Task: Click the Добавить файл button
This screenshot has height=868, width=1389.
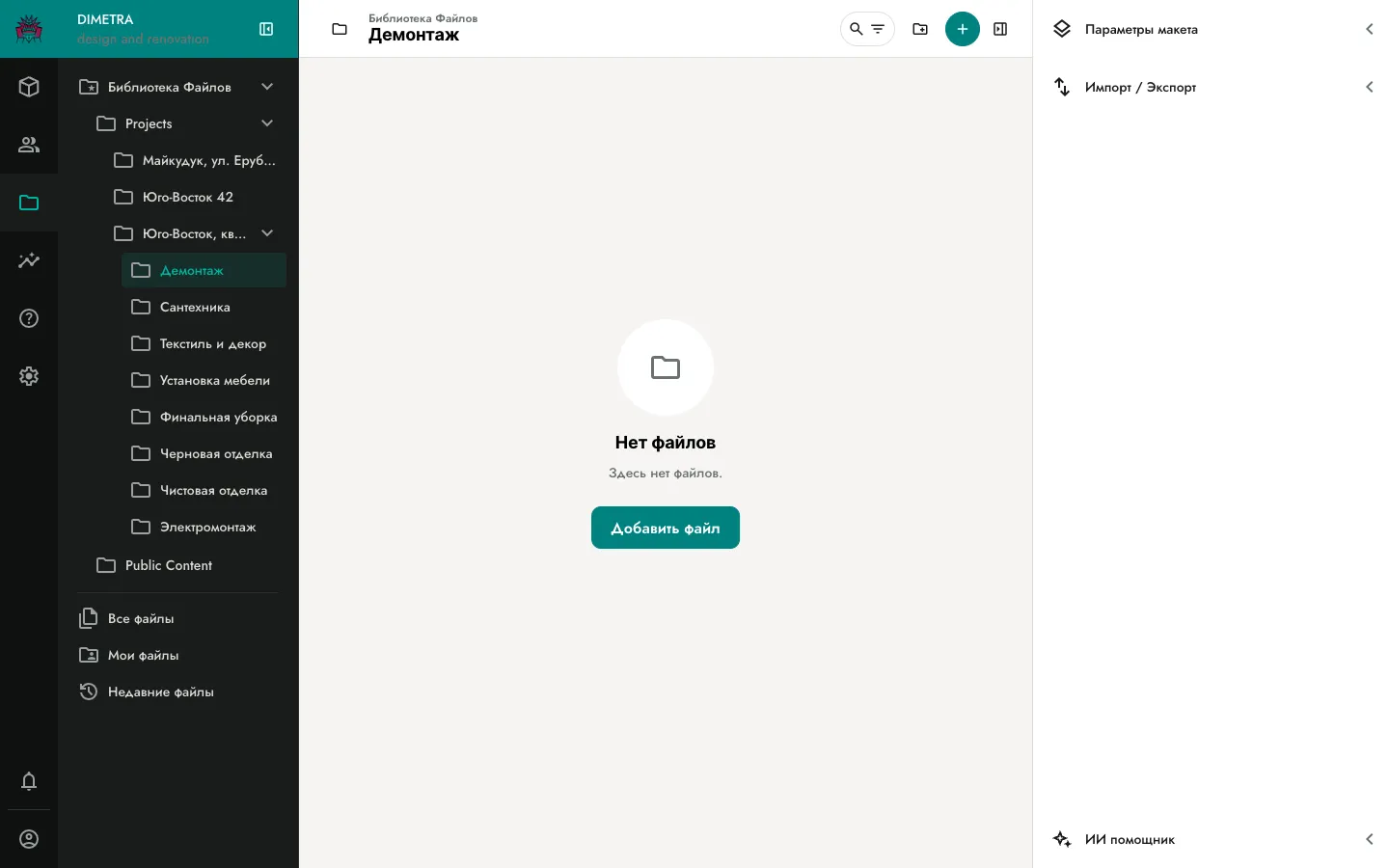Action: [666, 528]
